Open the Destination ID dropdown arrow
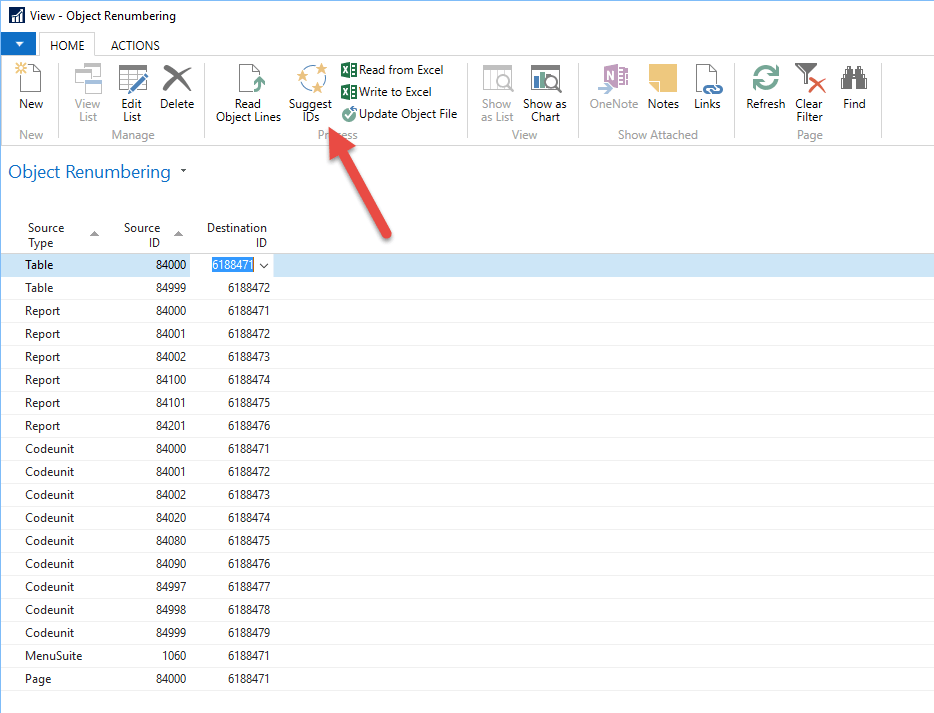This screenshot has width=934, height=713. (264, 265)
